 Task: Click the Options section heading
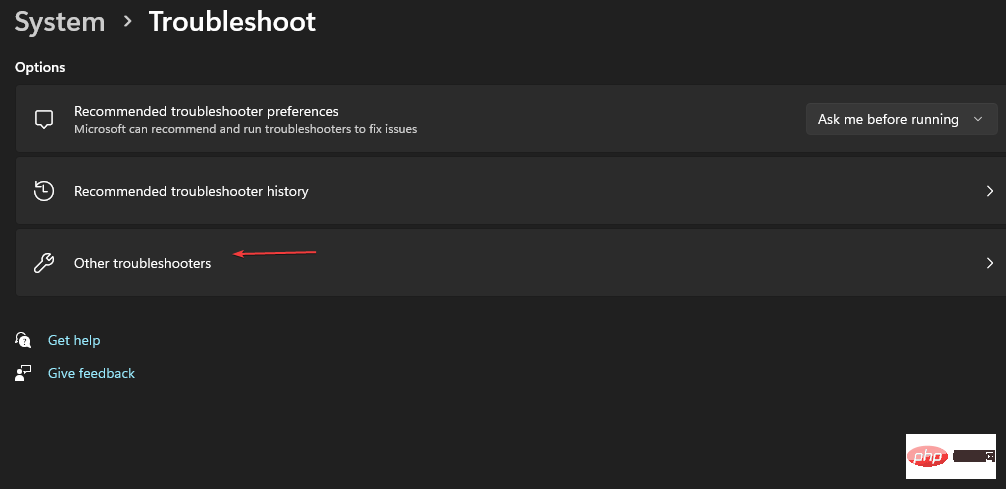click(x=40, y=67)
